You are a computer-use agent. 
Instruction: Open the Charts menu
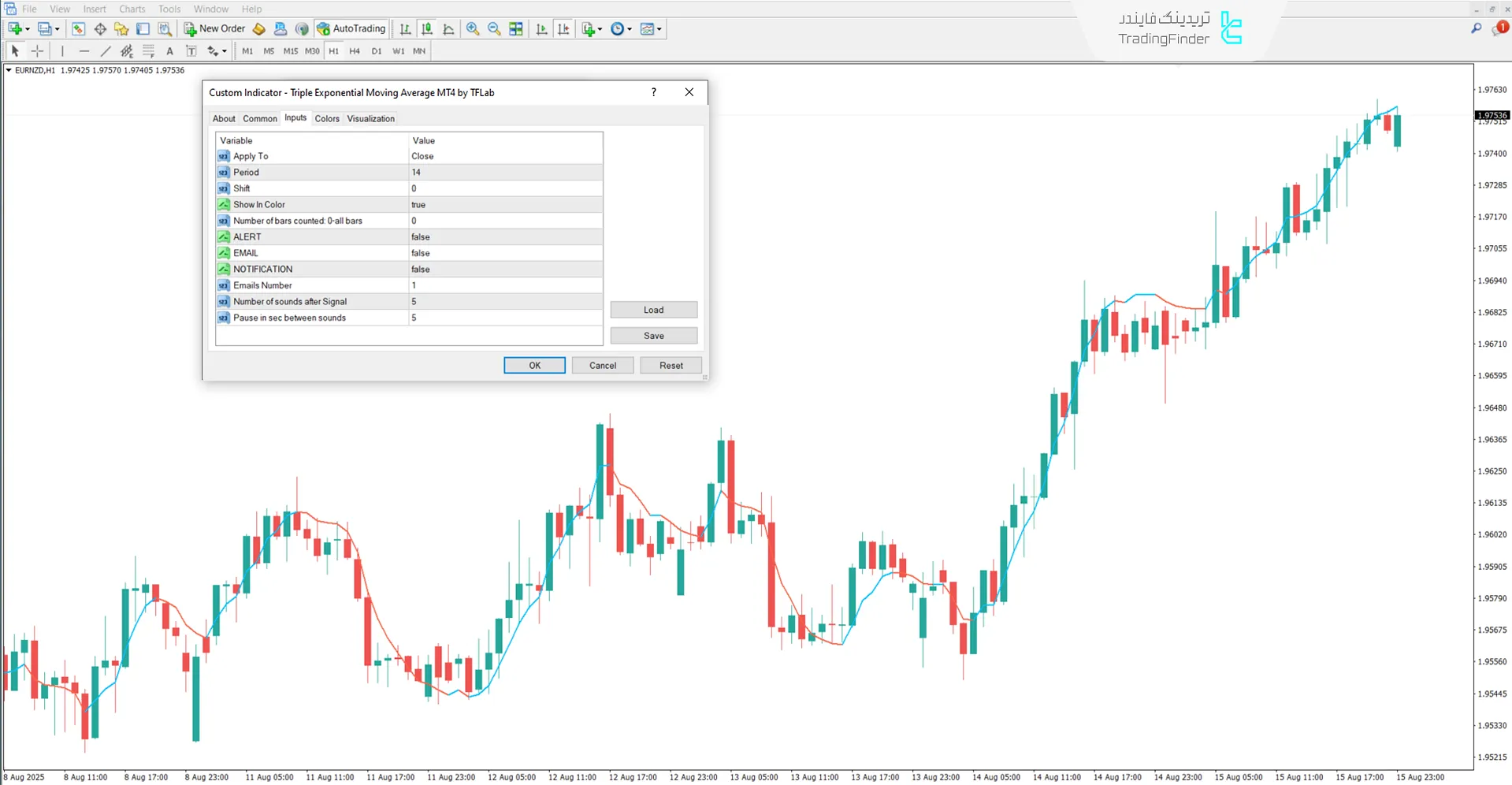(132, 9)
